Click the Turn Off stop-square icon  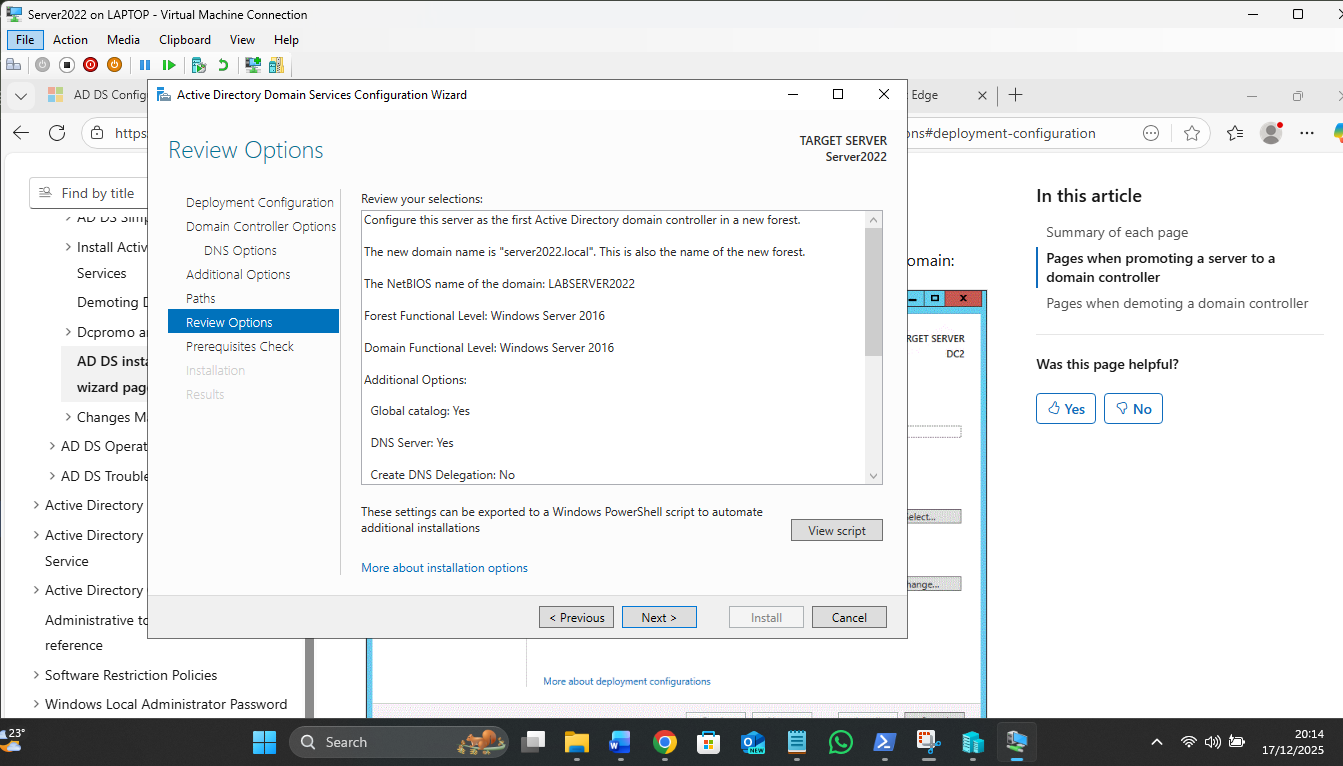67,65
